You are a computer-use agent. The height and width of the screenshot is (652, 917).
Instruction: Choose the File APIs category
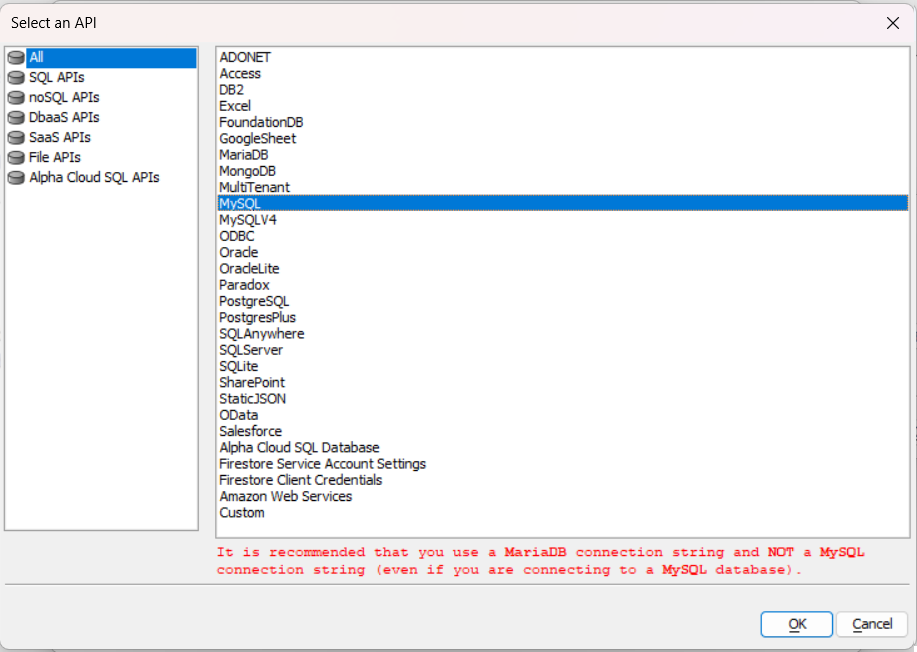55,158
